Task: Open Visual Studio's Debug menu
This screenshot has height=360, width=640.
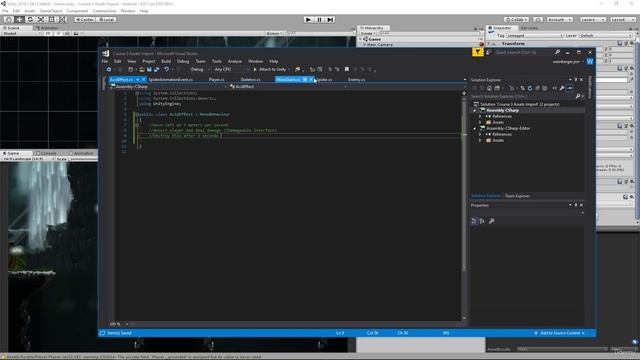Action: [x=183, y=61]
